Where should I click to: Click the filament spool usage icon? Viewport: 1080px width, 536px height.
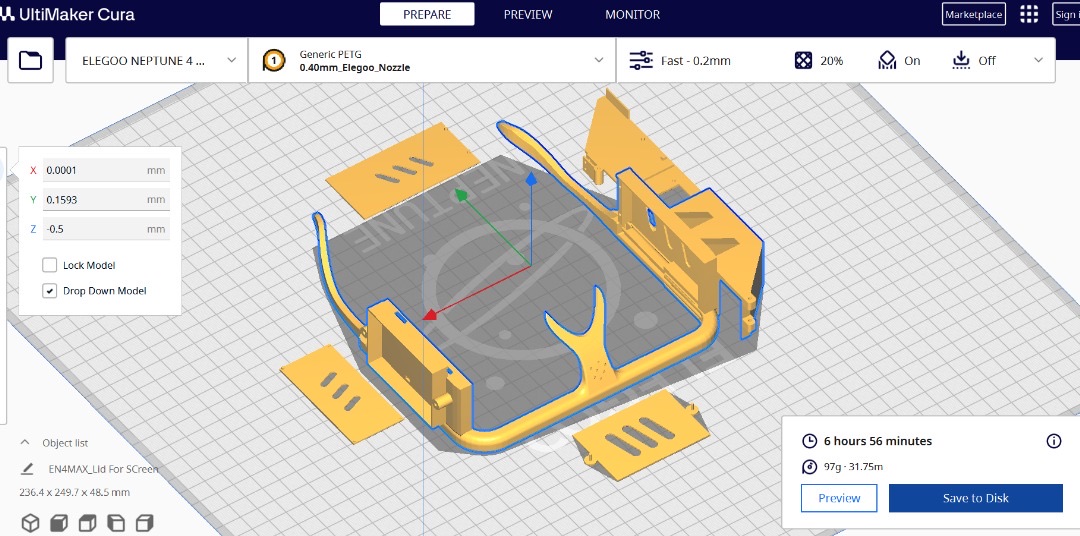pyautogui.click(x=810, y=467)
